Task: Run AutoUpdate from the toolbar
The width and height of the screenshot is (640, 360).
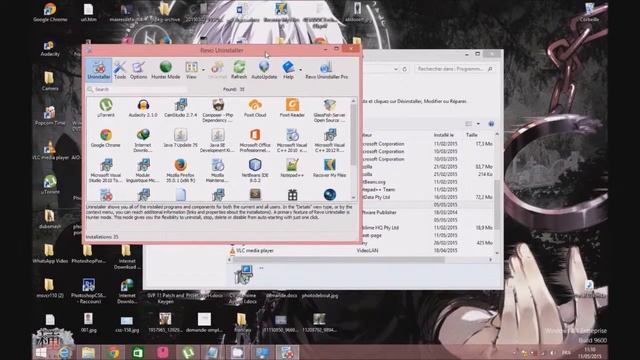Action: click(x=264, y=69)
